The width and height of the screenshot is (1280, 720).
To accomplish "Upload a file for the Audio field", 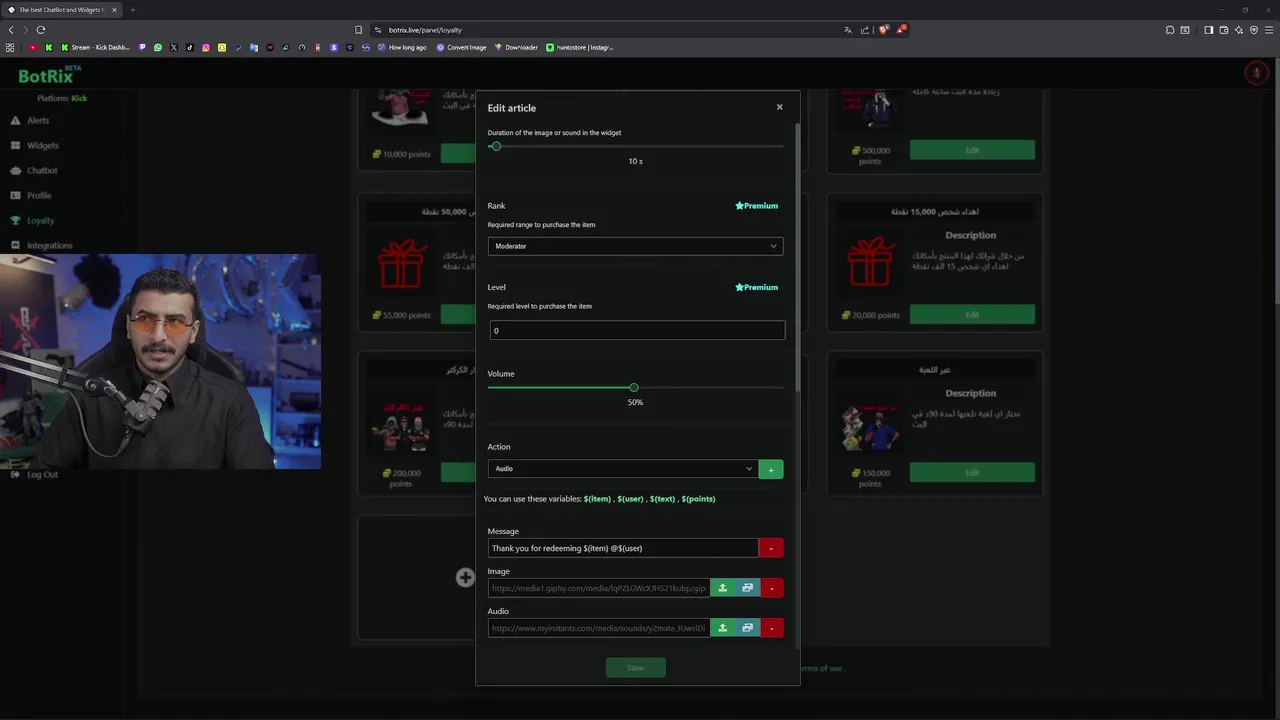I will pos(722,628).
